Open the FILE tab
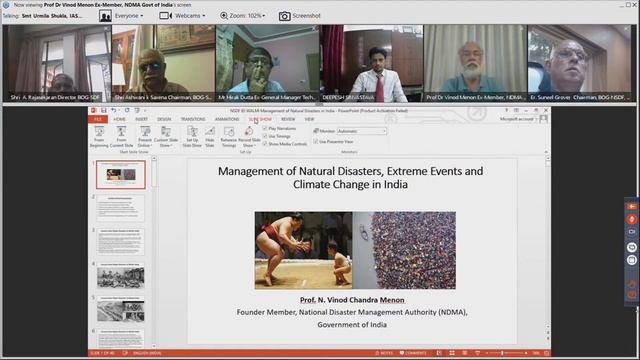Screen dimensions: 640x360 point(98,119)
